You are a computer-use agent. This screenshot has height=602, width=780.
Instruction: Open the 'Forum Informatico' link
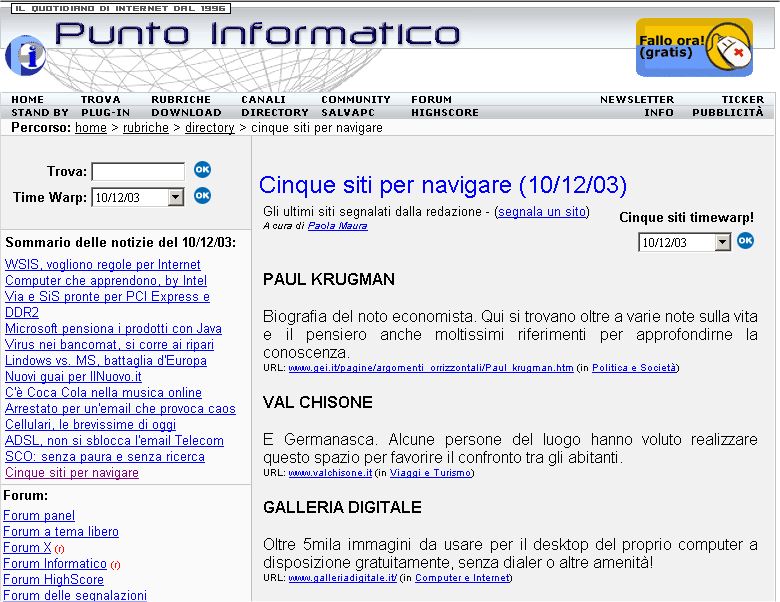[x=55, y=563]
